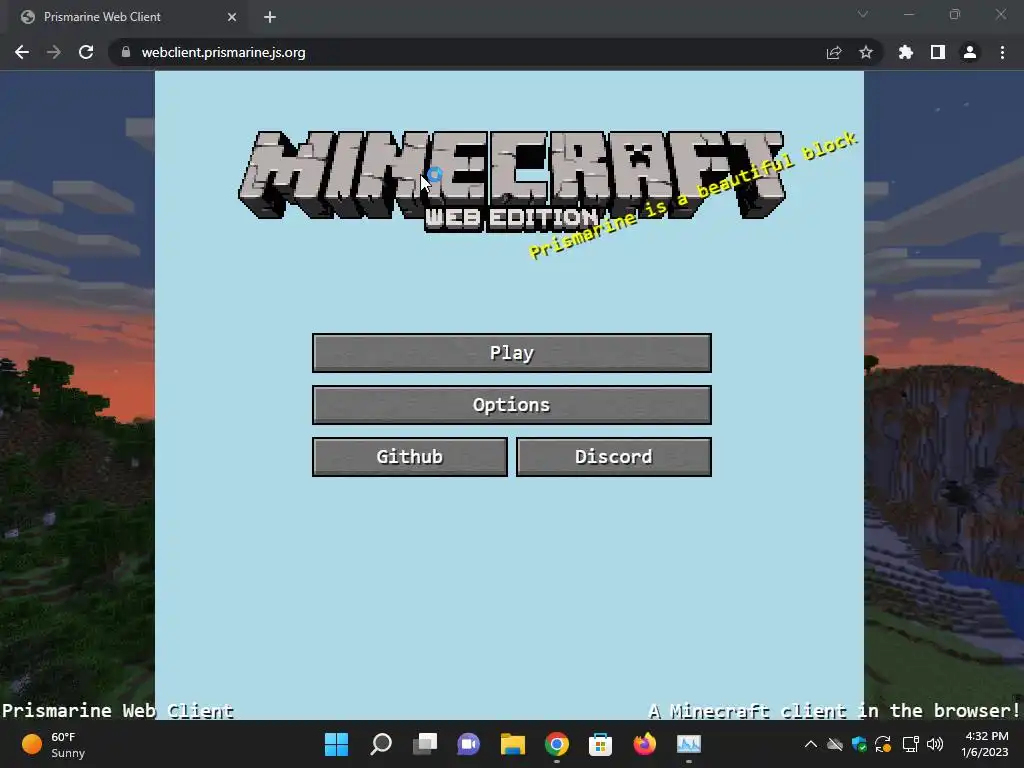Close the Prismarine Web Client tab

coord(232,17)
